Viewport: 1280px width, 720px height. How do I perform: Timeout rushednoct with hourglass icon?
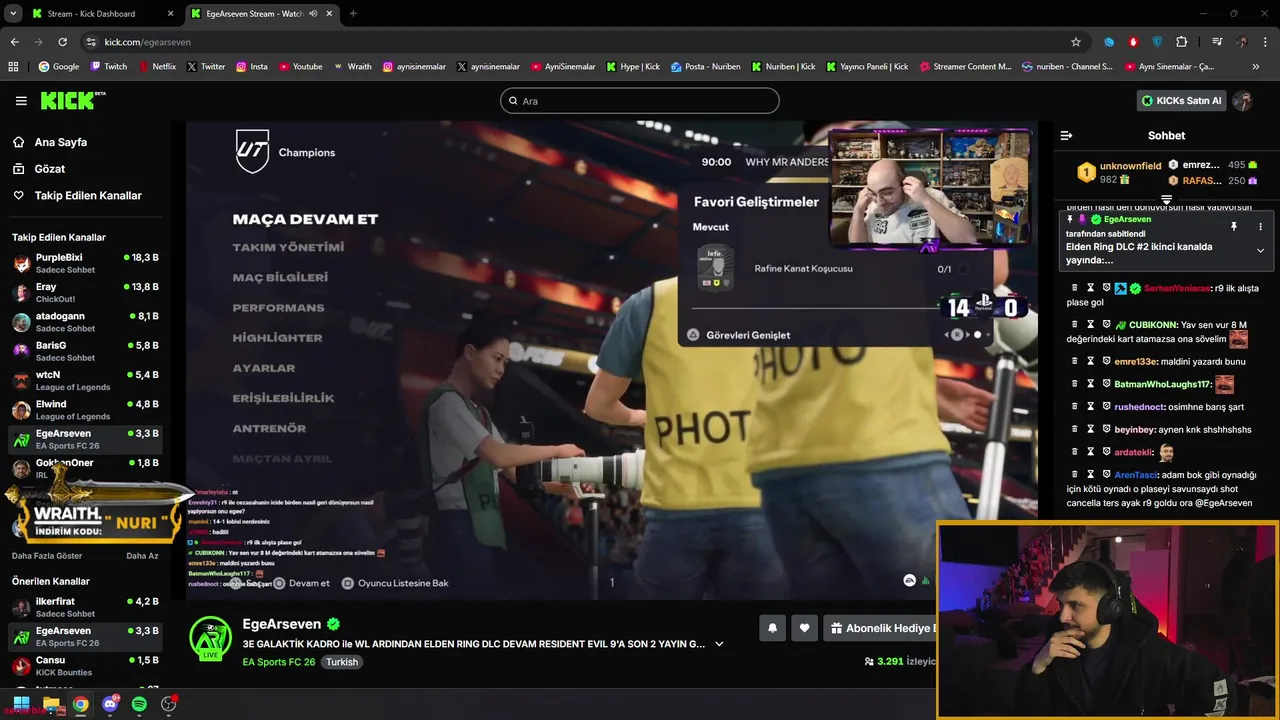point(1091,407)
